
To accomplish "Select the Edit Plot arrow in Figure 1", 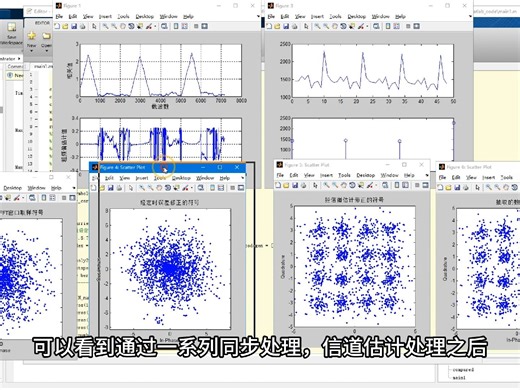I will click(94, 26).
